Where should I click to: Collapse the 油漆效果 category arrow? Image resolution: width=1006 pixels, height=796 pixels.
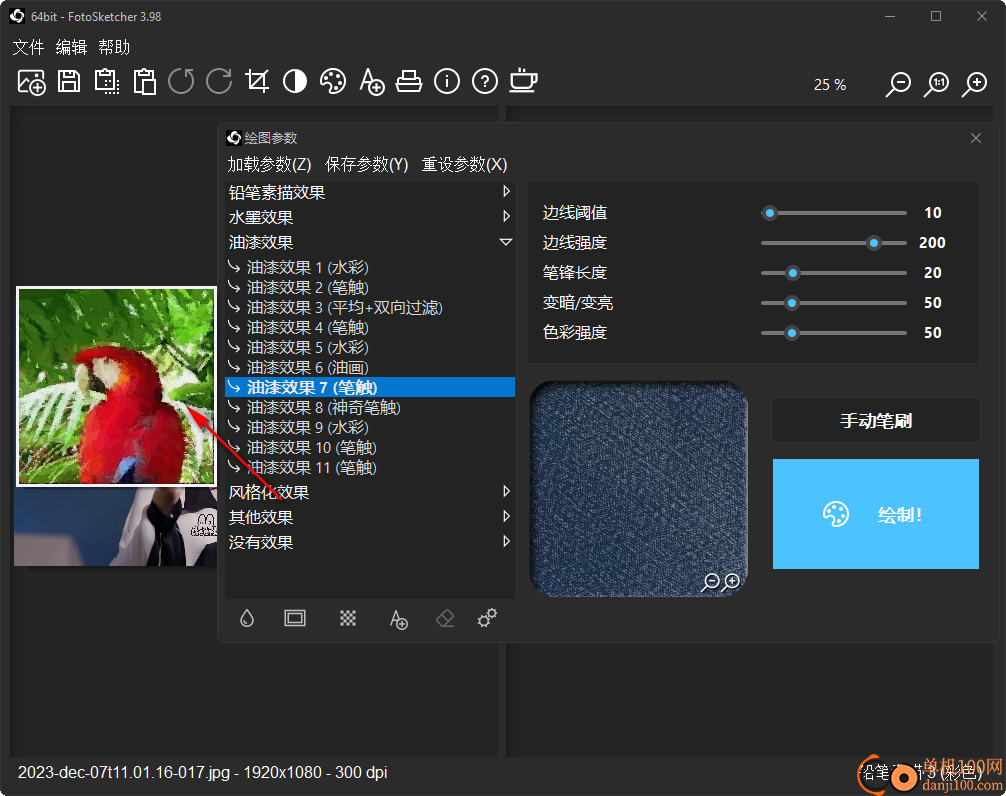(x=506, y=242)
